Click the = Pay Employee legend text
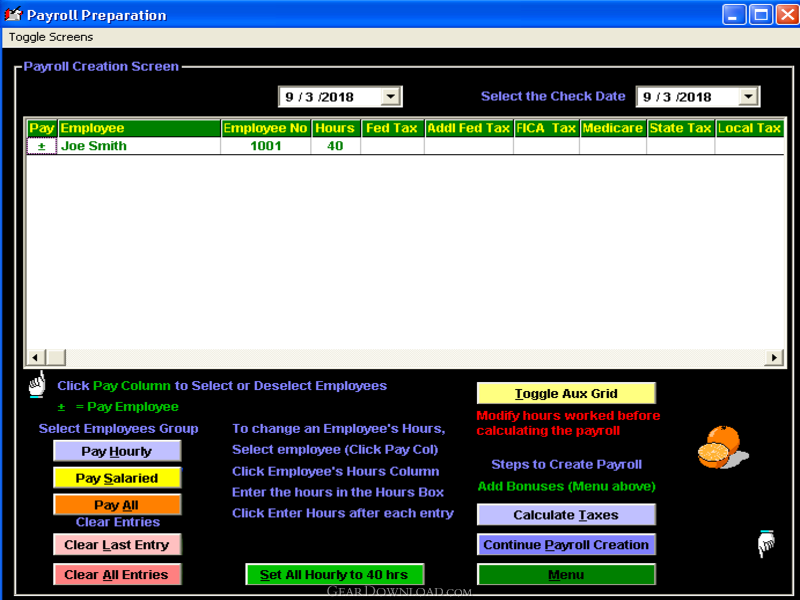This screenshot has height=600, width=800. (x=127, y=407)
